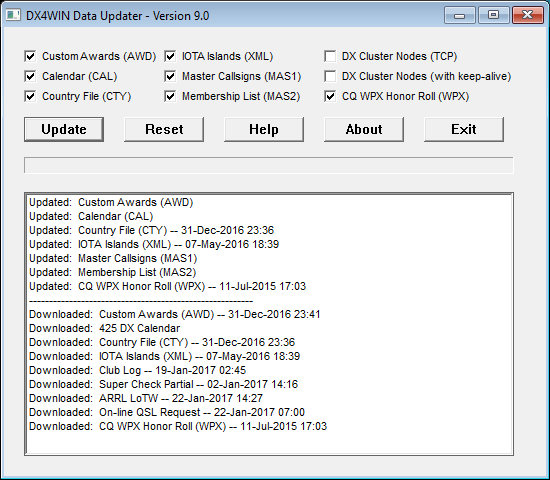The height and width of the screenshot is (480, 550).
Task: Toggle Master Callsigns (MAS1) checkbox
Action: pyautogui.click(x=170, y=76)
